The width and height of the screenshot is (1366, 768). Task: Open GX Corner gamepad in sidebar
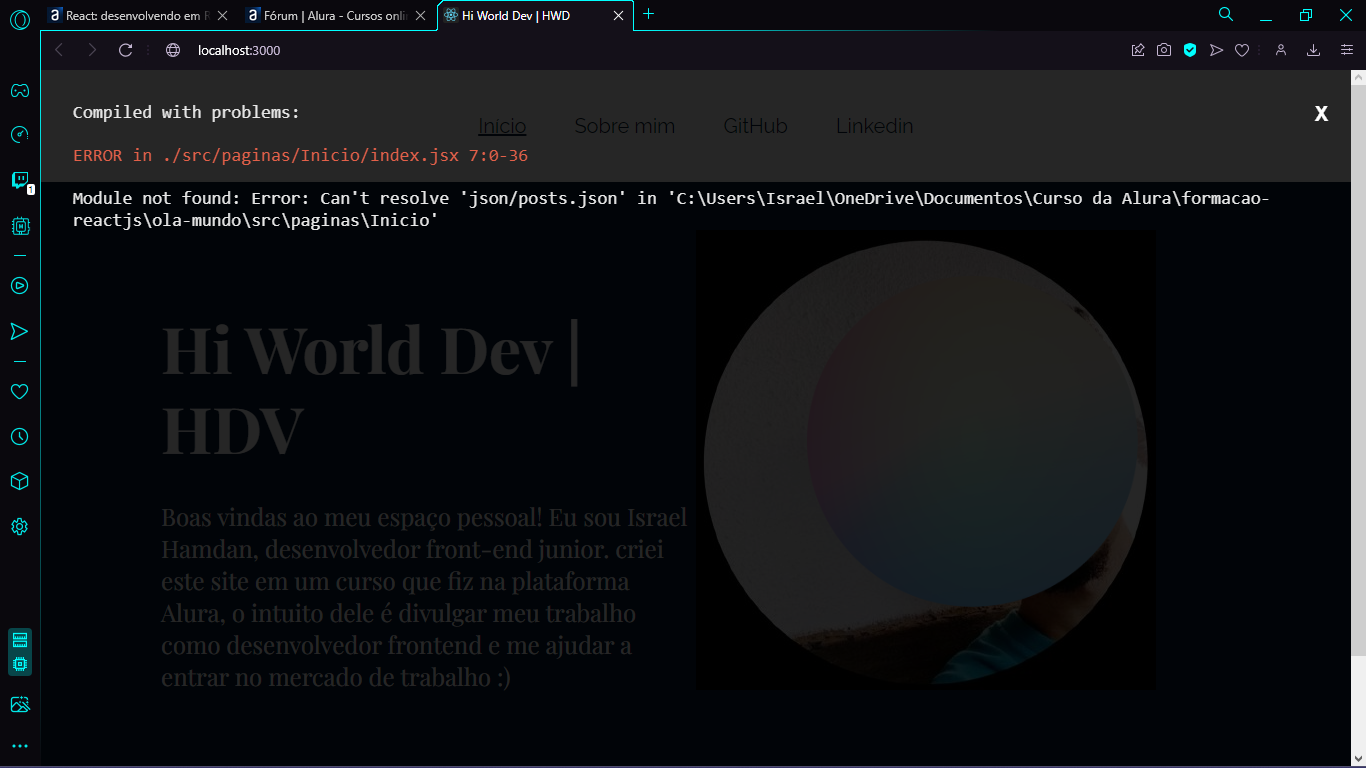19,91
